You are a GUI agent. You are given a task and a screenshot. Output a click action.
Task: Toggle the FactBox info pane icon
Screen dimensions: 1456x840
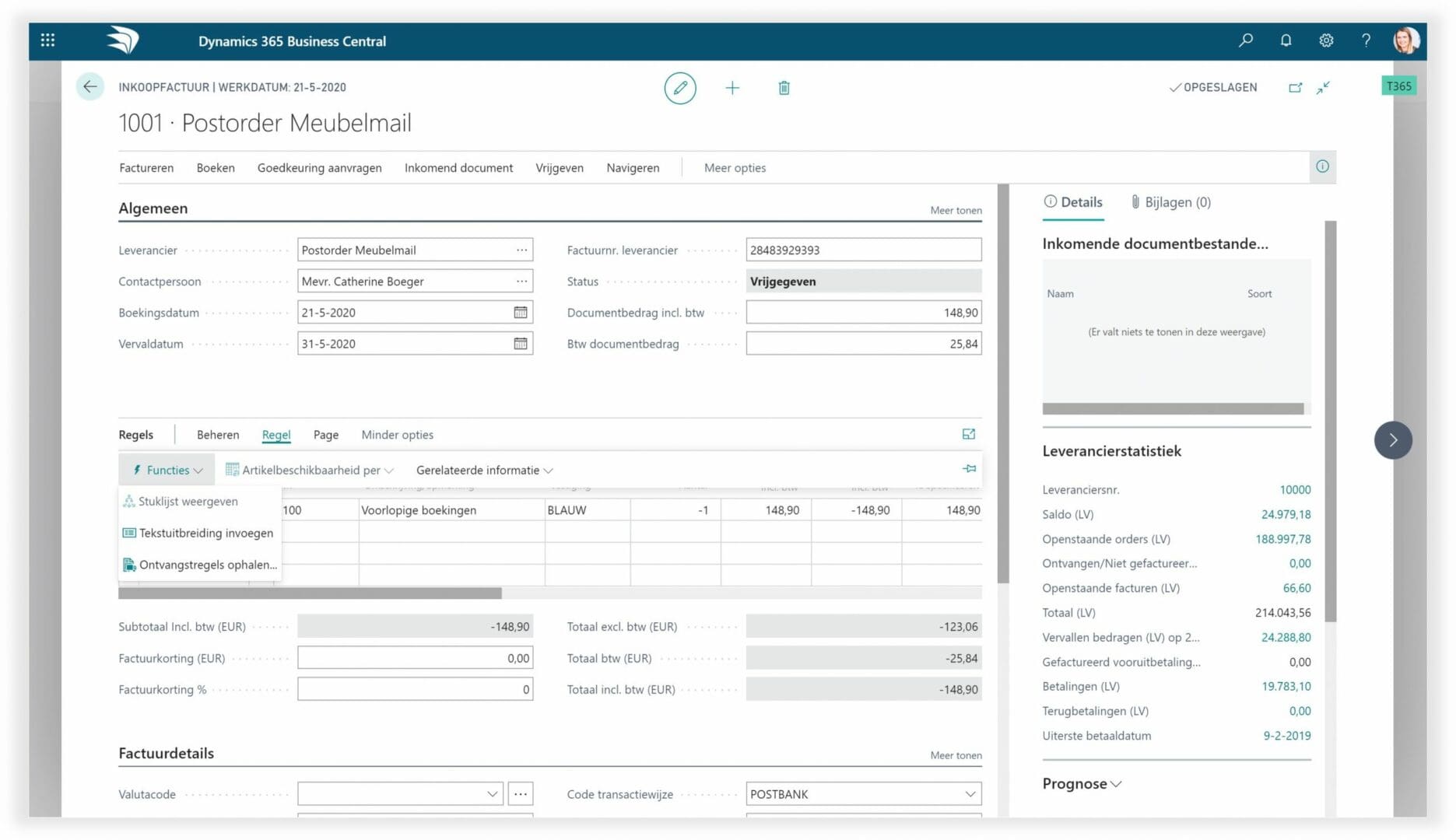[1322, 166]
